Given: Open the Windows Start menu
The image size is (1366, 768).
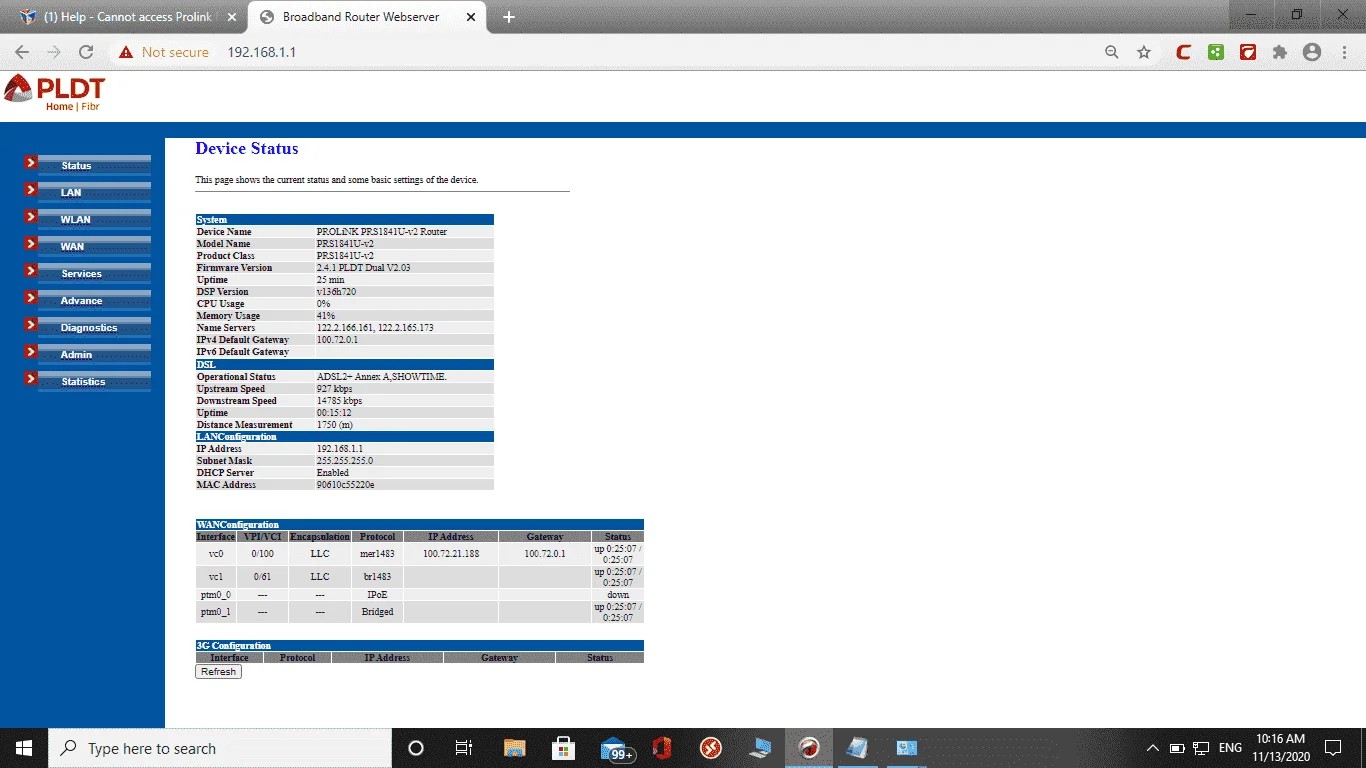Looking at the screenshot, I should click(x=24, y=748).
